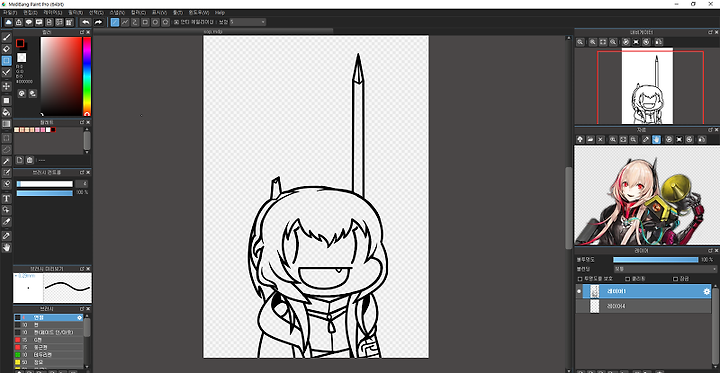
Task: Select the Eraser tool
Action: pyautogui.click(x=6, y=49)
